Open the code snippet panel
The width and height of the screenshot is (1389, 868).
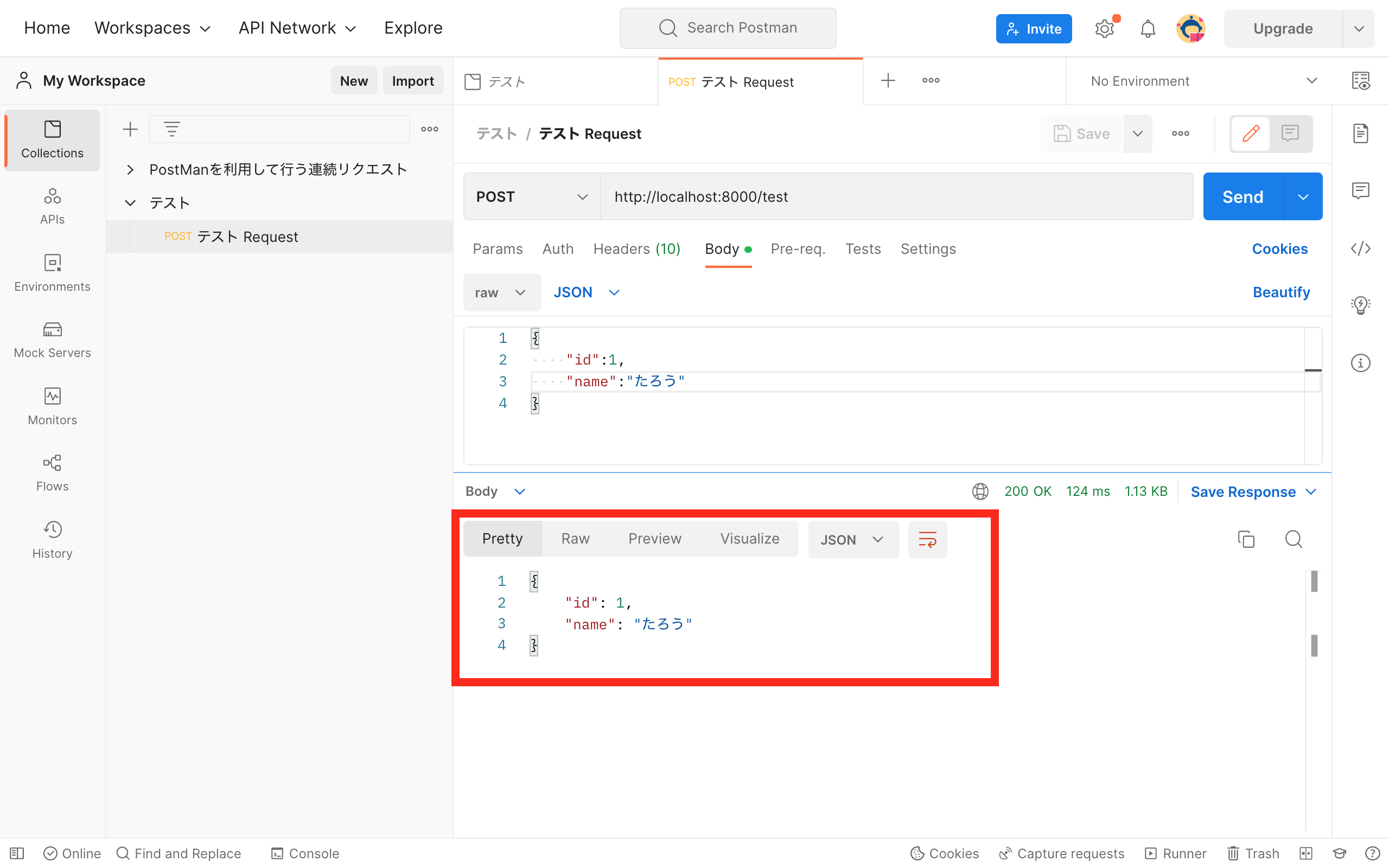pos(1361,248)
